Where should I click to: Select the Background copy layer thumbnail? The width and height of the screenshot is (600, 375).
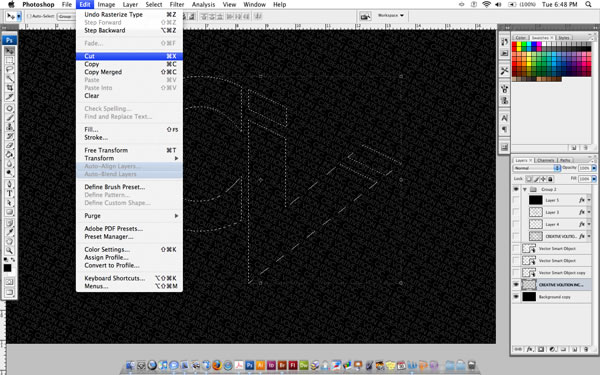click(x=529, y=297)
